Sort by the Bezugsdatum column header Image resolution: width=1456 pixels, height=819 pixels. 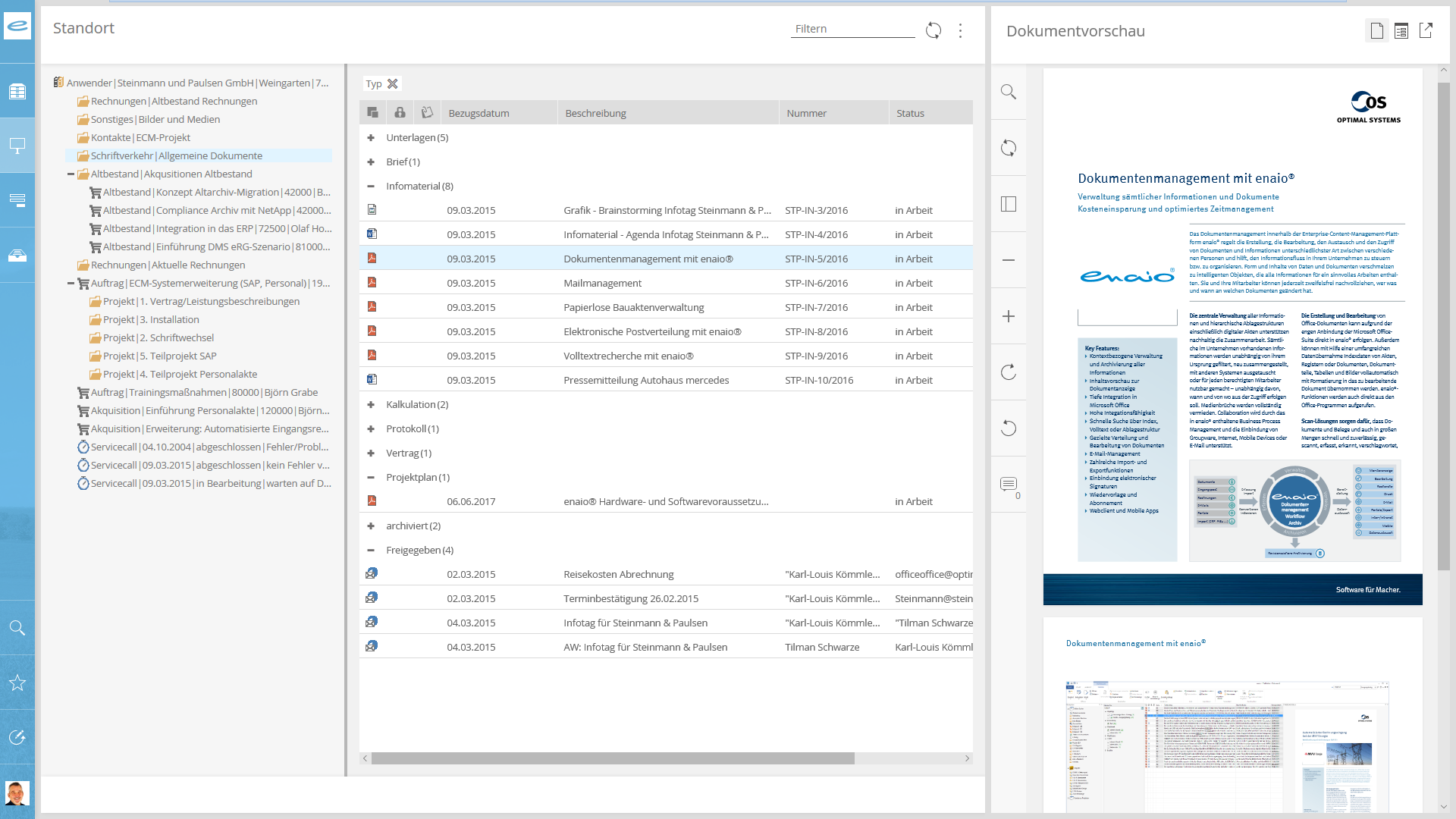click(479, 113)
